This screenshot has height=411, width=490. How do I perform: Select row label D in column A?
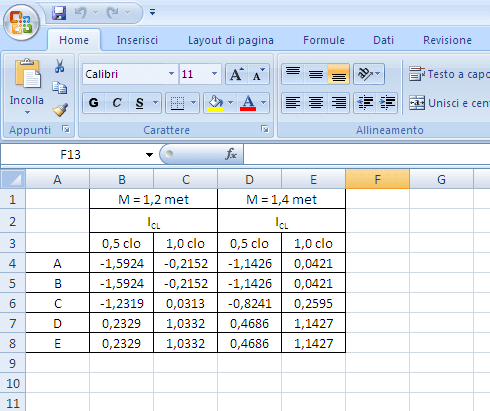pos(57,323)
